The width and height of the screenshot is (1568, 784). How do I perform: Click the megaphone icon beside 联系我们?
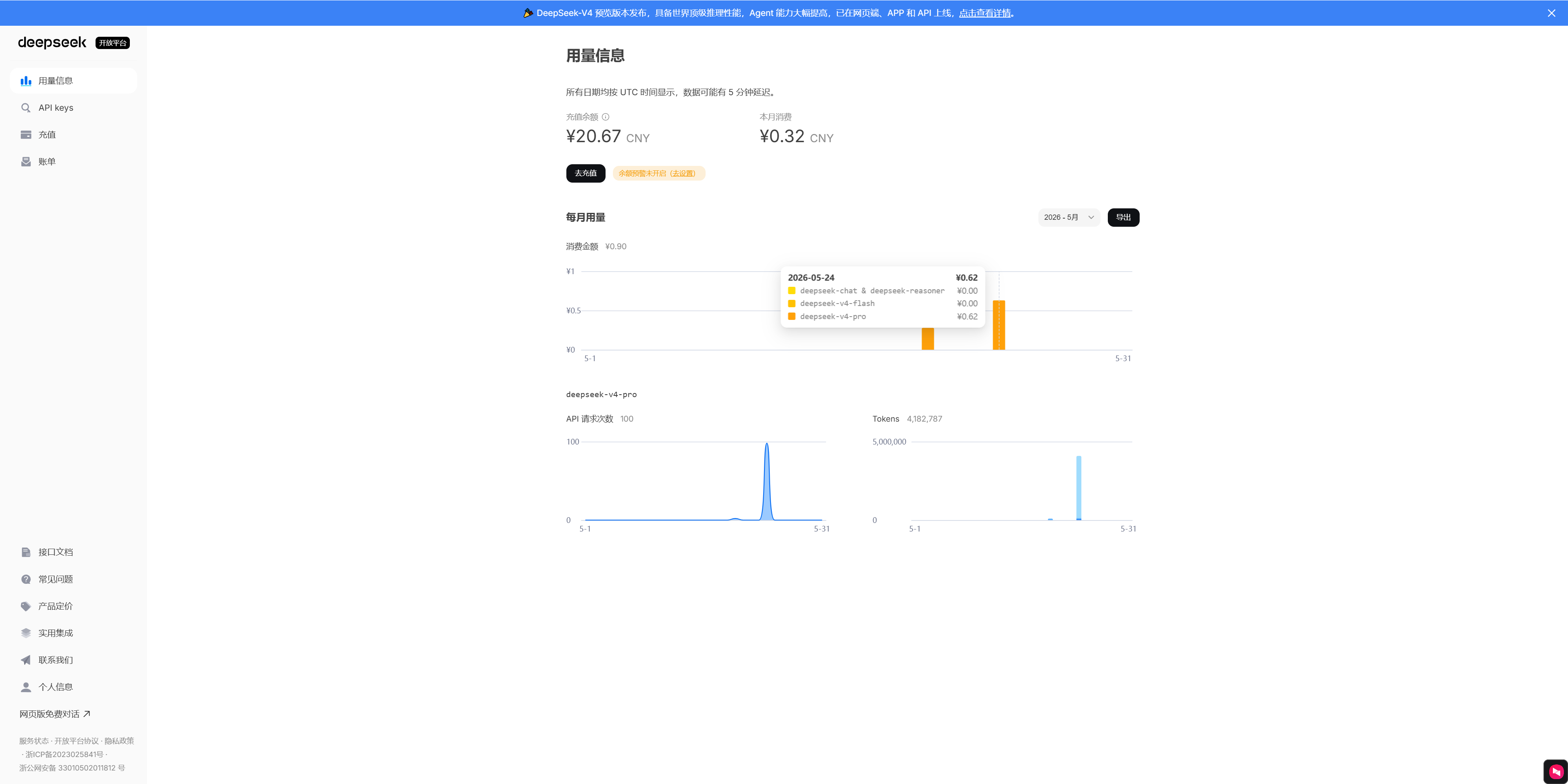(26, 660)
